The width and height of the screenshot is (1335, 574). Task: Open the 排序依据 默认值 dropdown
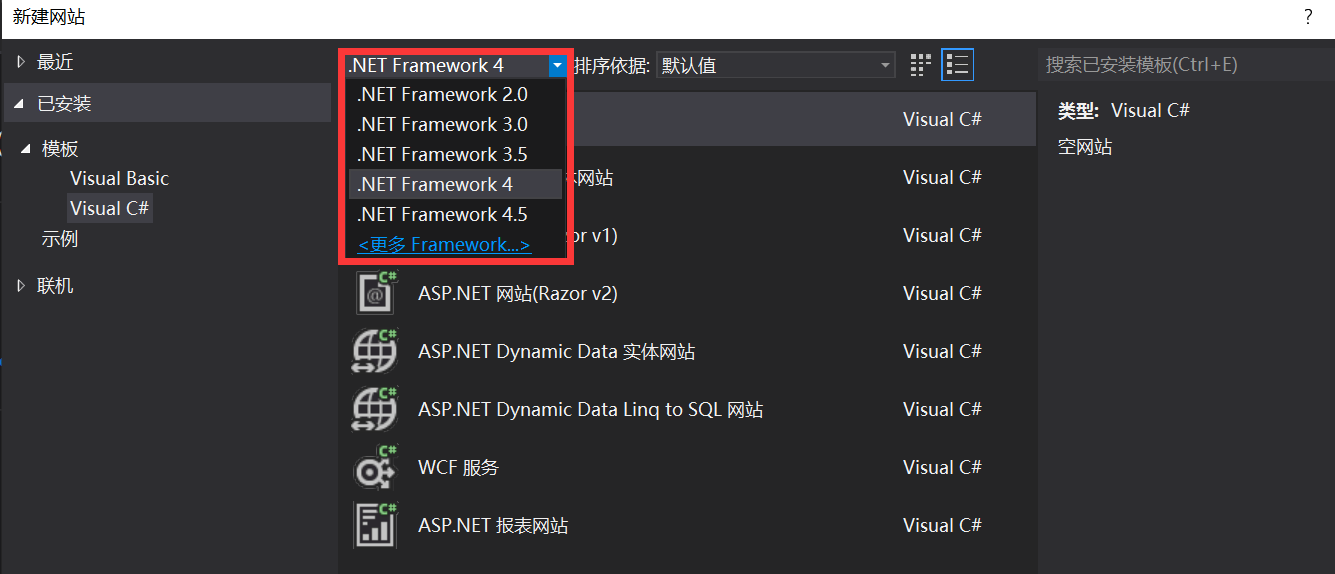click(x=775, y=66)
